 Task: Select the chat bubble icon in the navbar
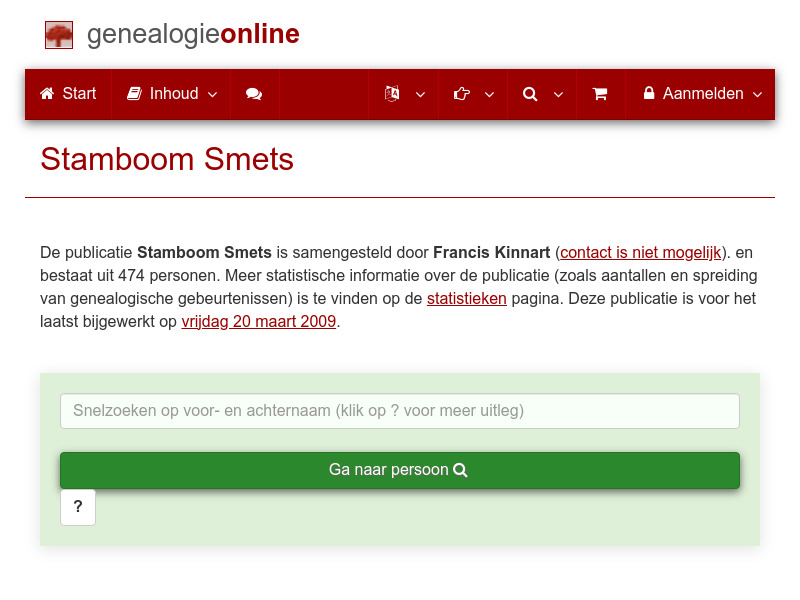[x=254, y=93]
